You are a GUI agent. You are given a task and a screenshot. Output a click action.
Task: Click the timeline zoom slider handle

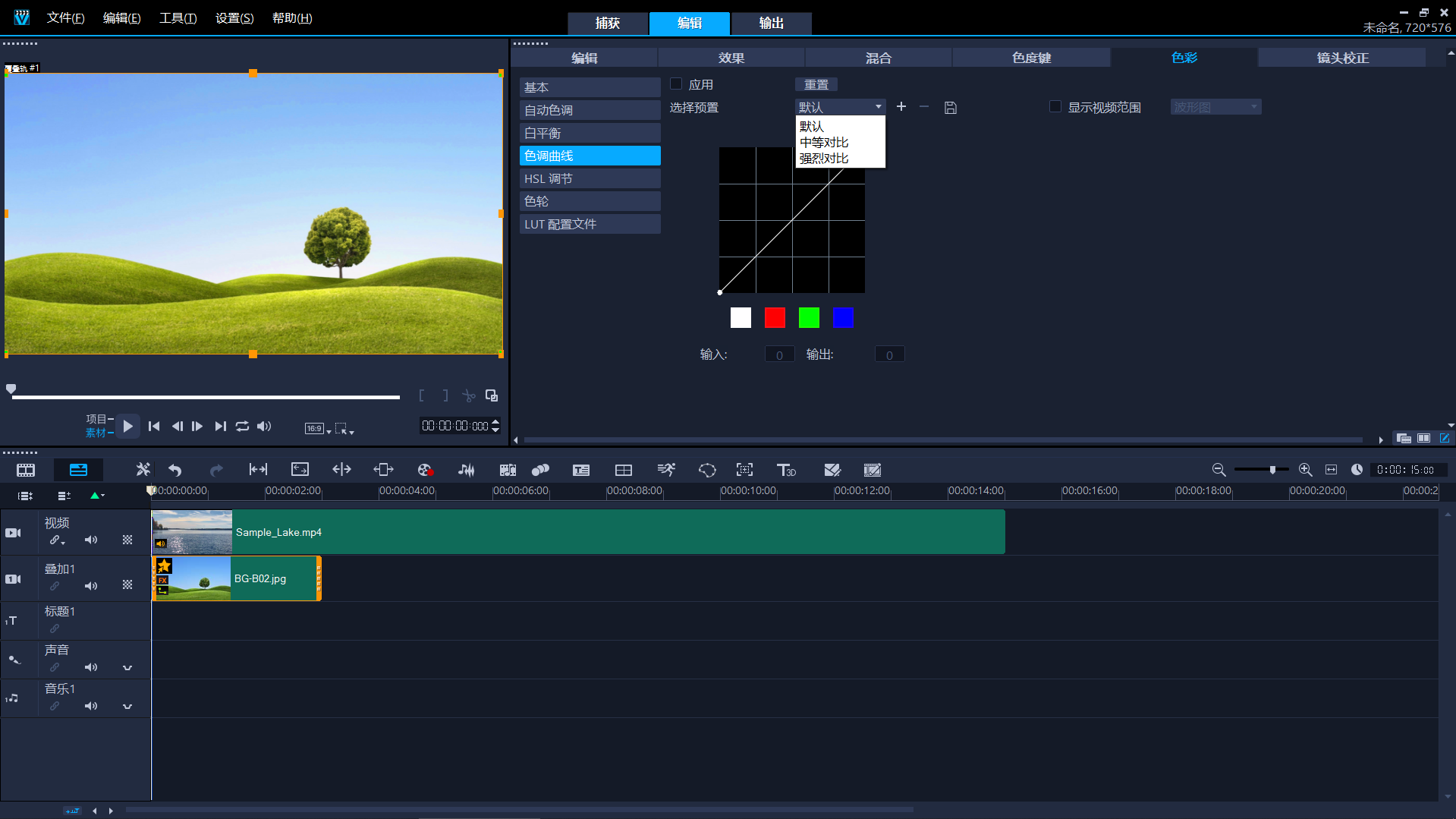pos(1272,470)
